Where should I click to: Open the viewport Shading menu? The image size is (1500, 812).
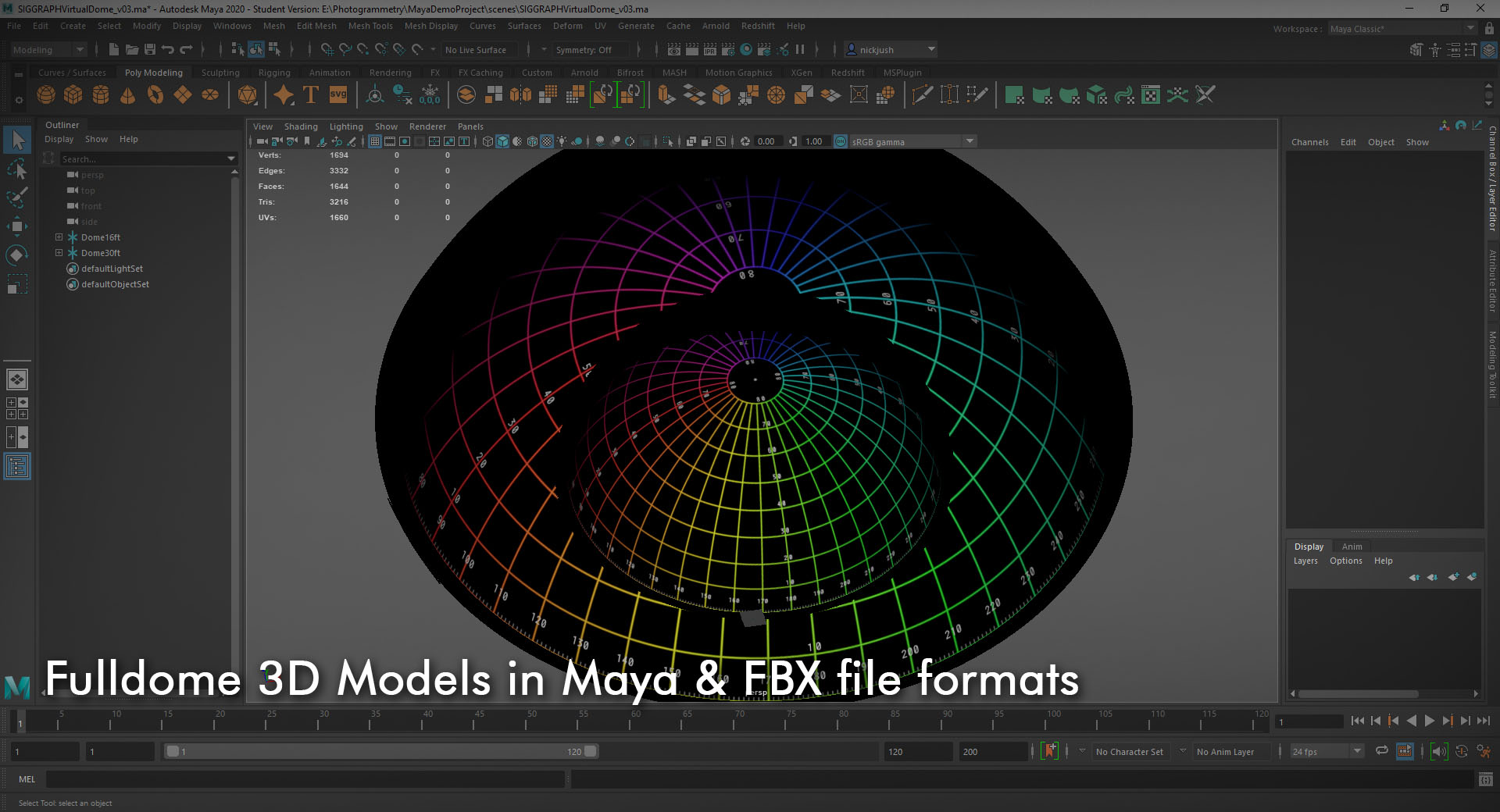pos(301,126)
